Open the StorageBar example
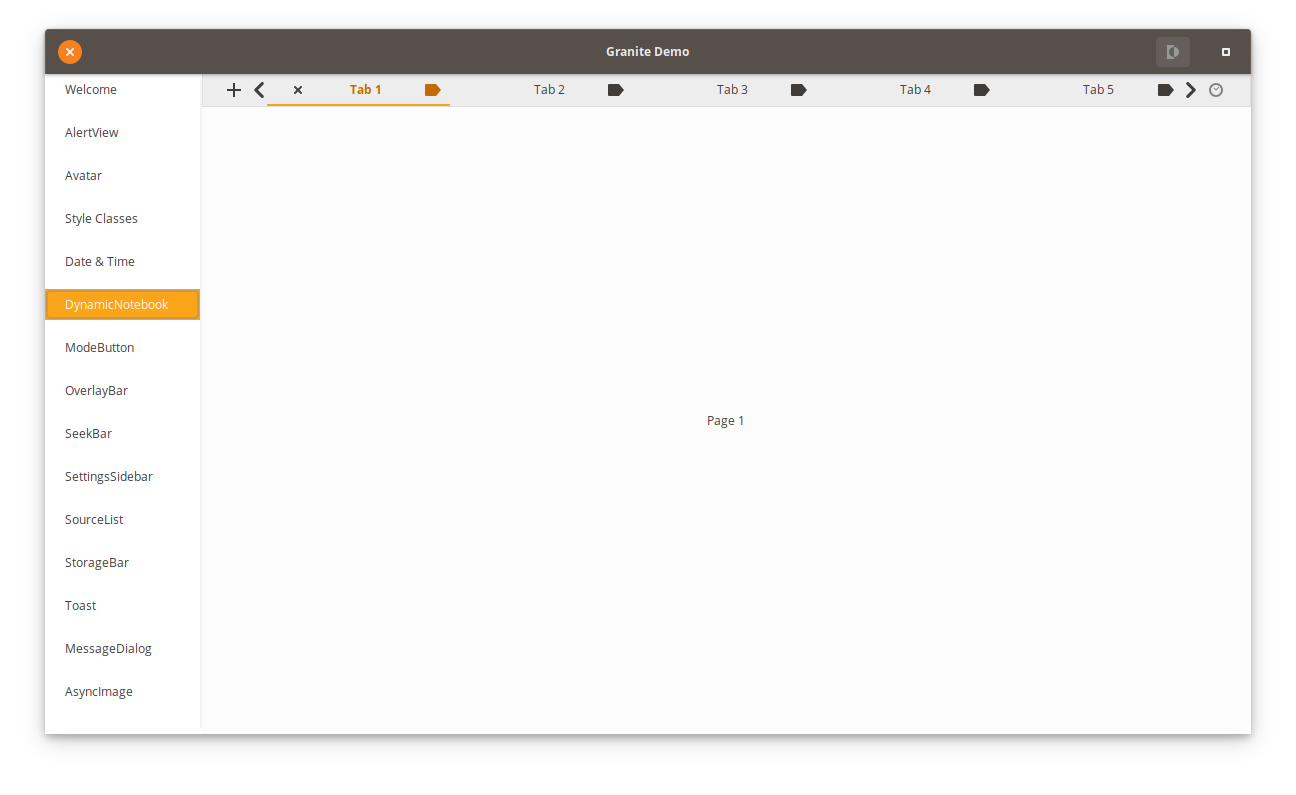The image size is (1296, 795). pos(97,562)
